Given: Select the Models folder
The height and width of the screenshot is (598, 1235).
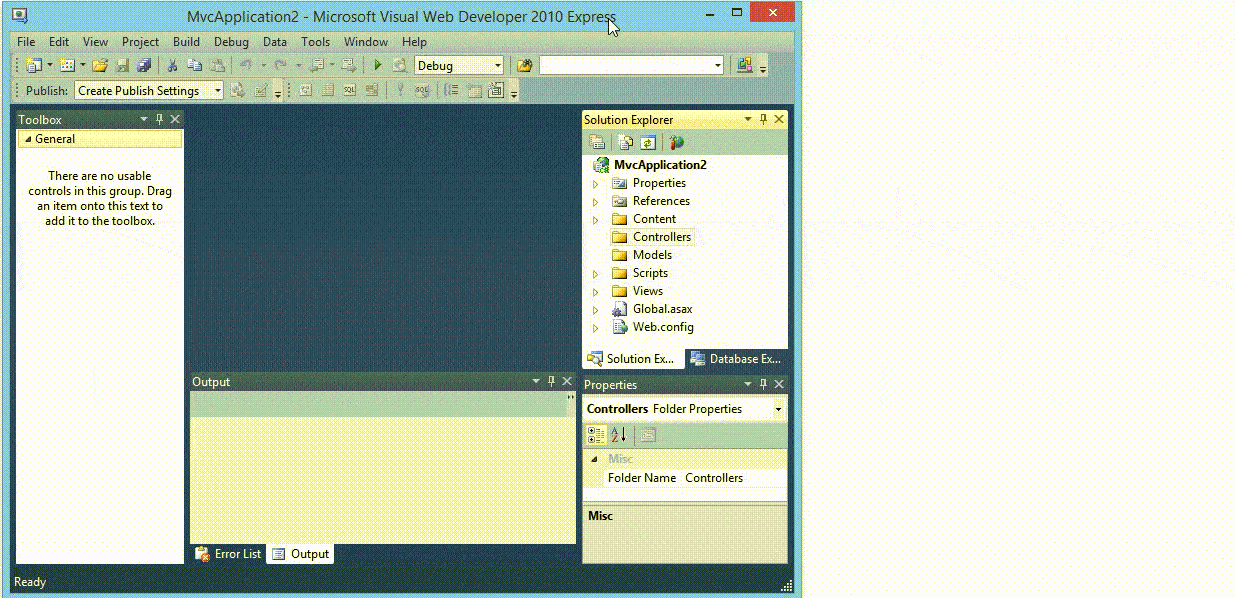Looking at the screenshot, I should click(652, 255).
